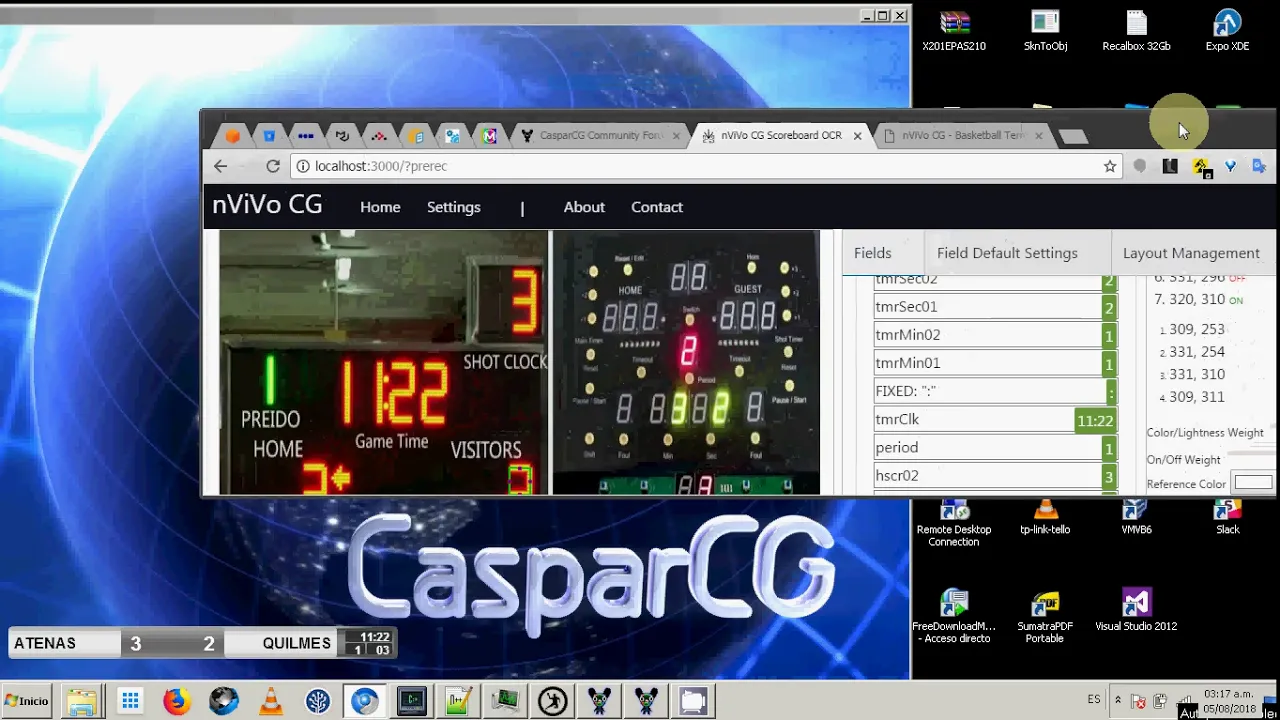
Task: Open SknToObj desktop icon
Action: coord(1045,31)
